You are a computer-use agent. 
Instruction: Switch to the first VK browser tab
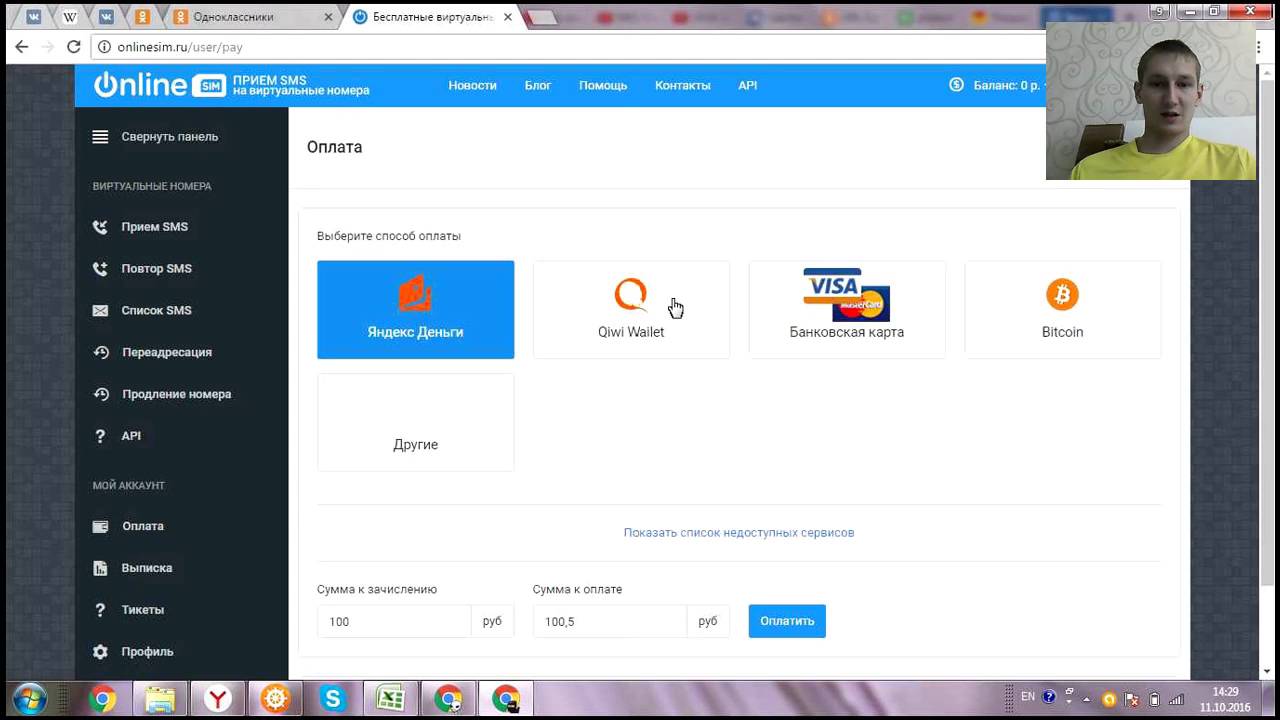point(34,17)
